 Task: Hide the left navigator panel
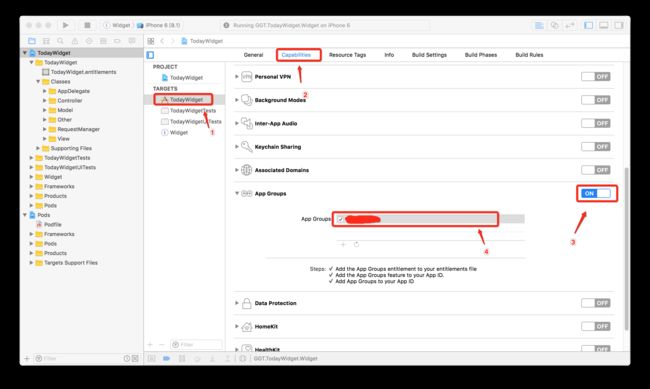coord(589,25)
